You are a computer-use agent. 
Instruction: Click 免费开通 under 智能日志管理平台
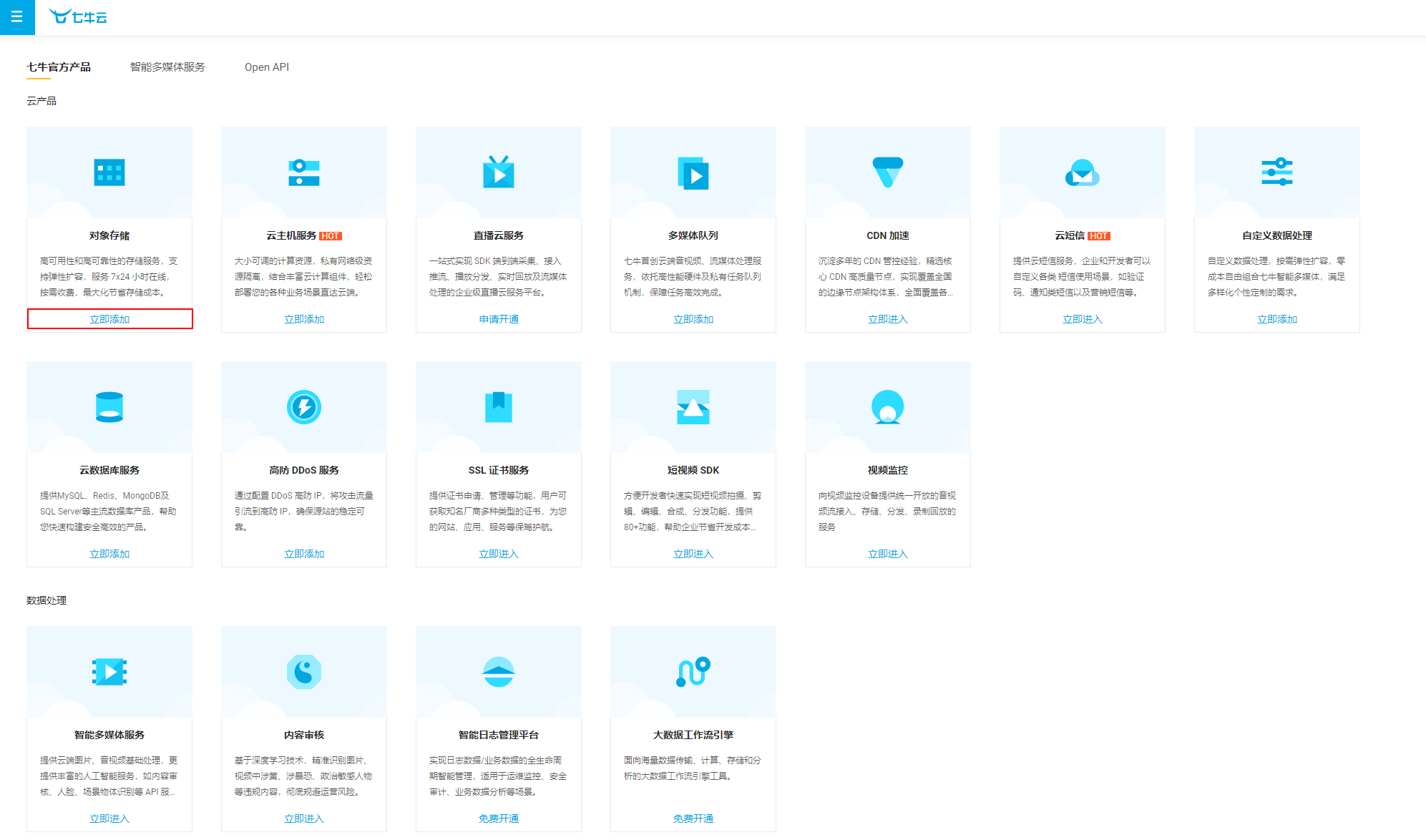pos(499,819)
